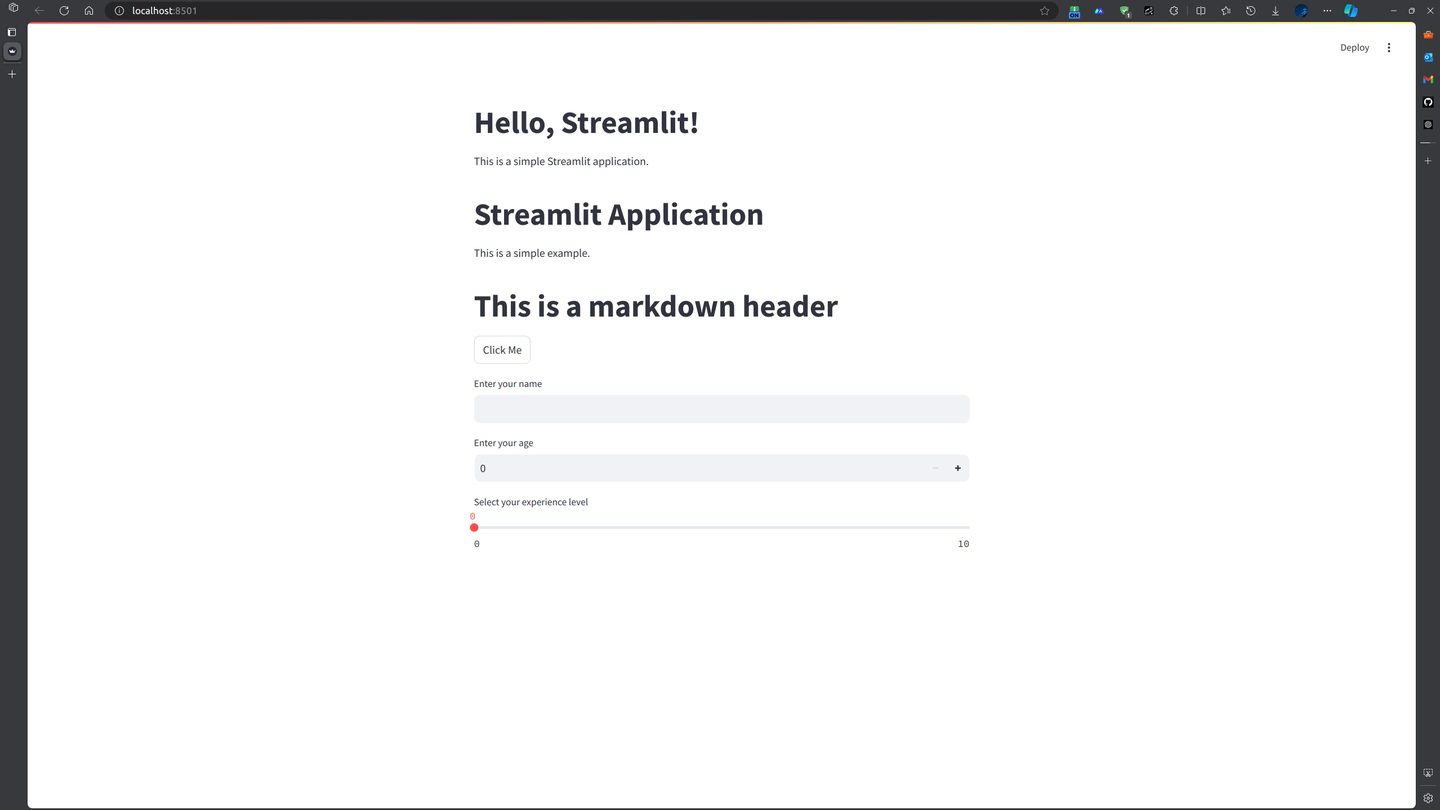Open the Downloads panel

(1274, 10)
